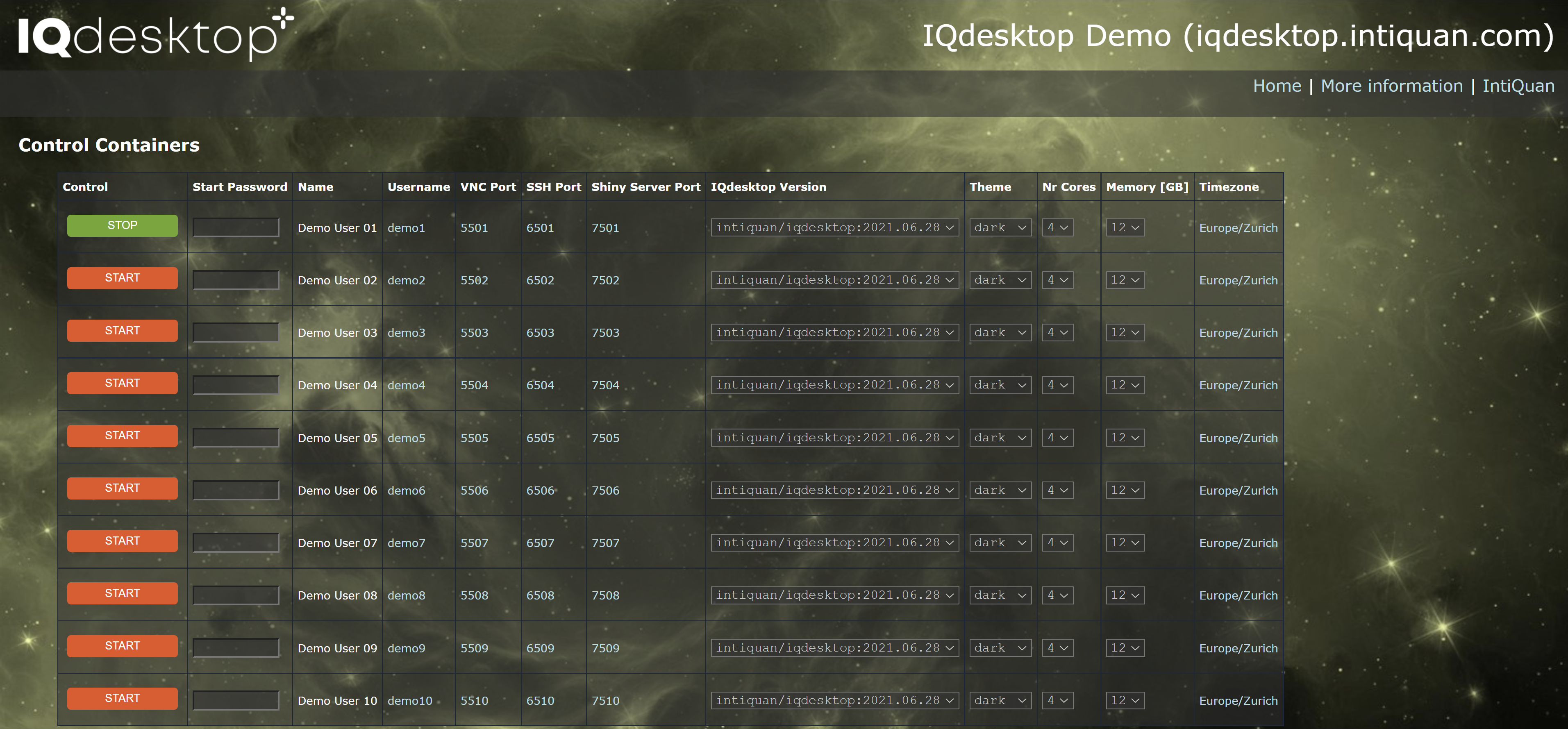Open IQdesktop version dropdown for Demo User 08
Viewport: 1568px width, 729px height.
(x=834, y=595)
